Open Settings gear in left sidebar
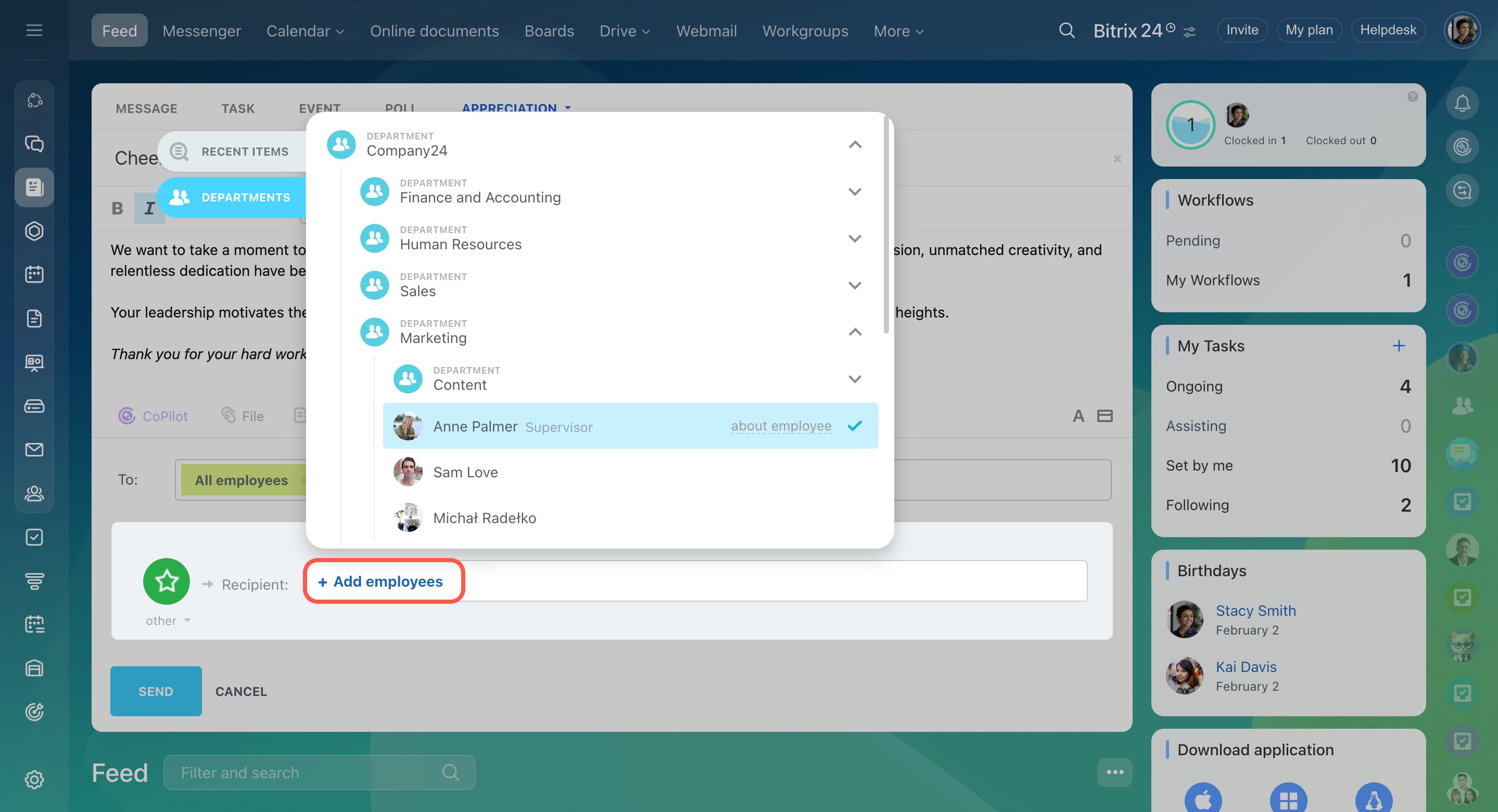This screenshot has width=1498, height=812. tap(34, 779)
